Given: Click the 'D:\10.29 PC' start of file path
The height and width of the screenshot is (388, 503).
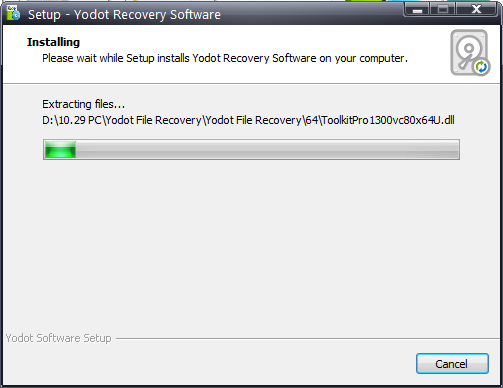Looking at the screenshot, I should point(72,120).
